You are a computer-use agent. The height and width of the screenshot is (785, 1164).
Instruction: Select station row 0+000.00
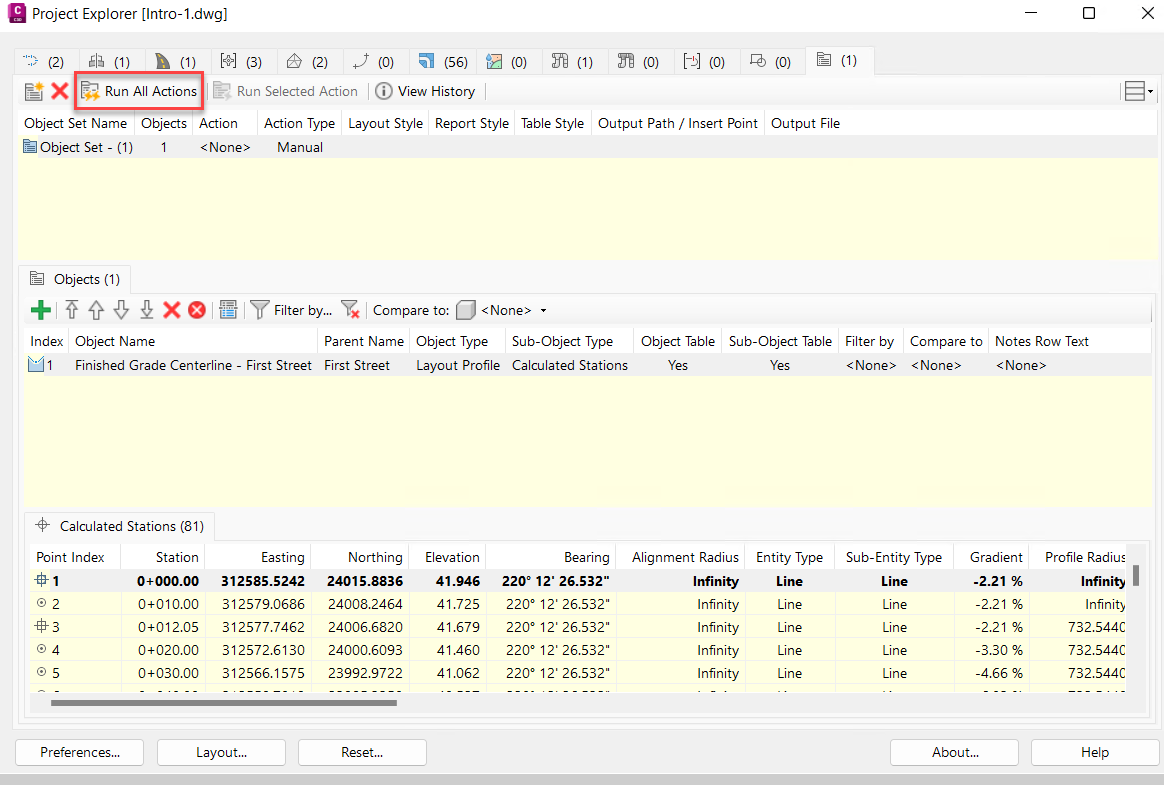[579, 581]
